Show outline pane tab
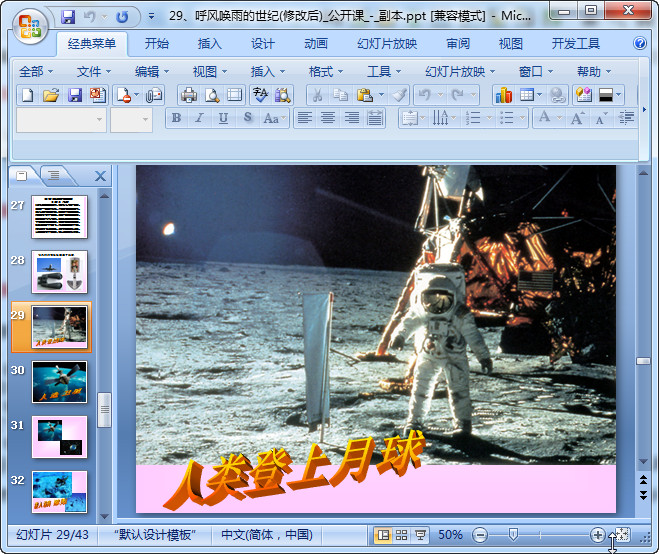The image size is (659, 554). click(x=53, y=175)
